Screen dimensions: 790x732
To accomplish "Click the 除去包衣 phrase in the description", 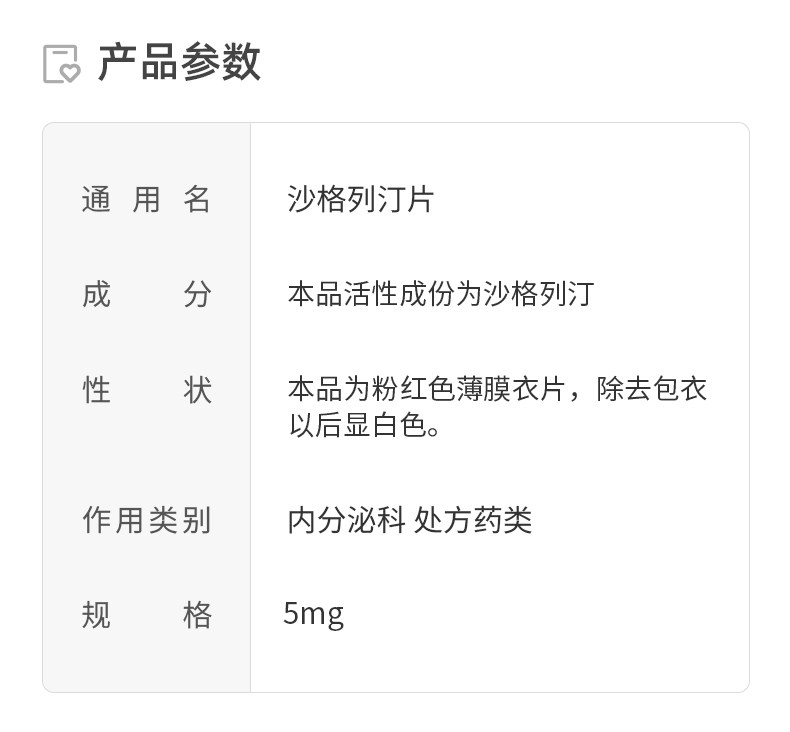I will [x=652, y=388].
